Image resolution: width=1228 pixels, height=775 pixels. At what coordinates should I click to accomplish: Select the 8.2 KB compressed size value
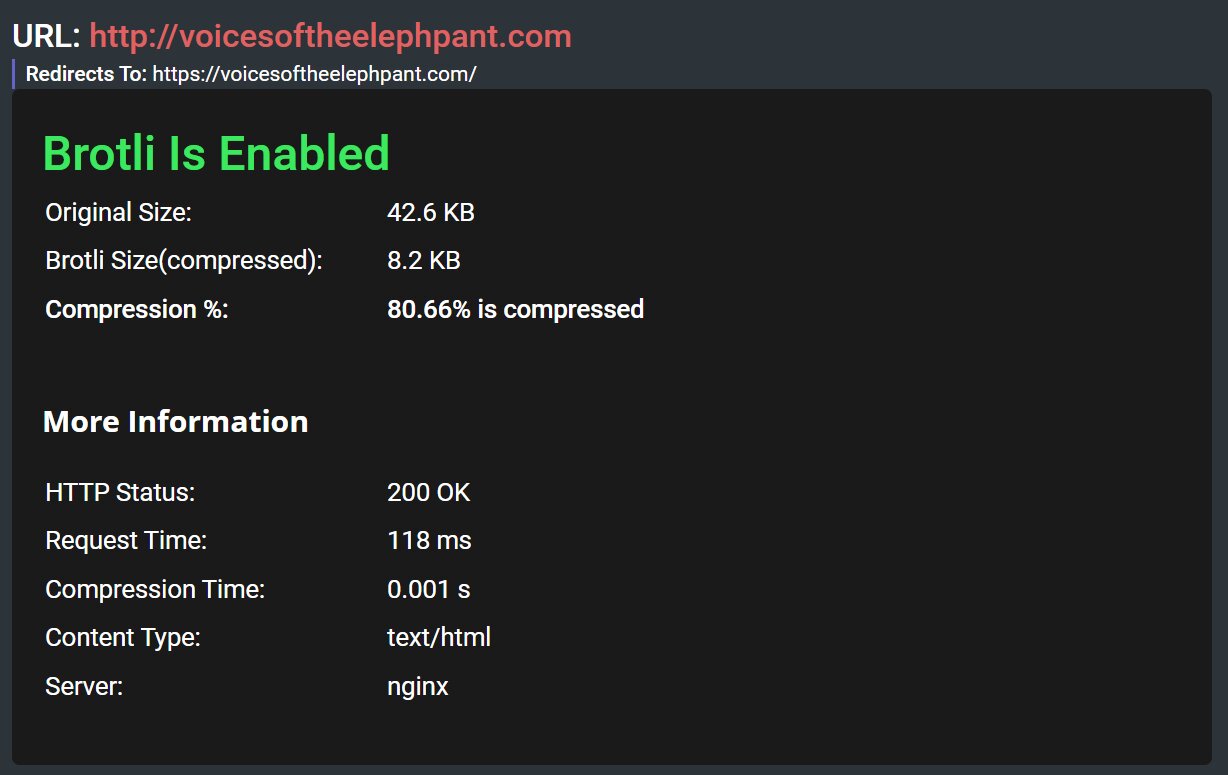tap(423, 261)
